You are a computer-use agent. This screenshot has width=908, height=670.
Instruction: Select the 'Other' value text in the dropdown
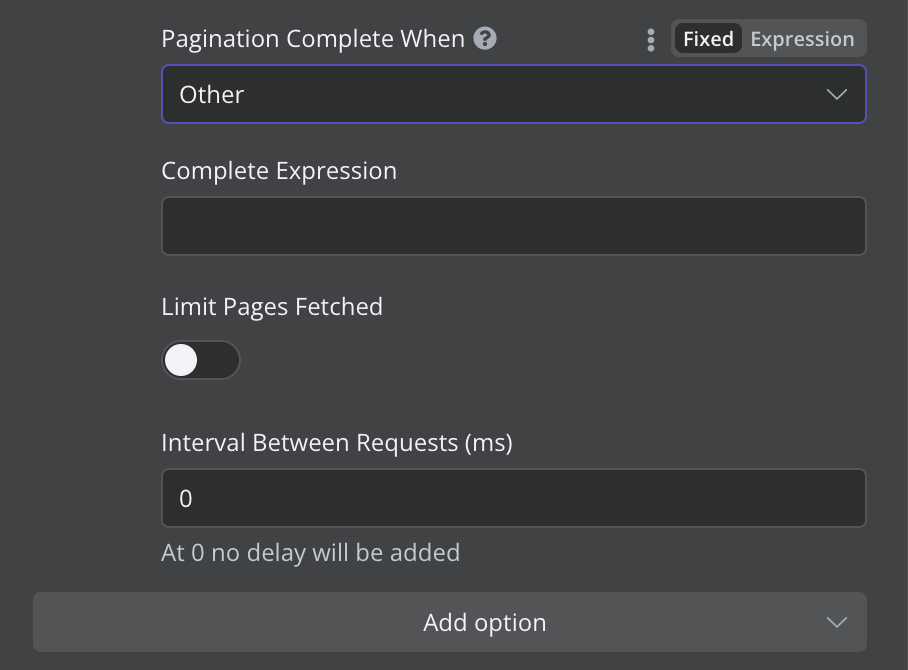[211, 94]
